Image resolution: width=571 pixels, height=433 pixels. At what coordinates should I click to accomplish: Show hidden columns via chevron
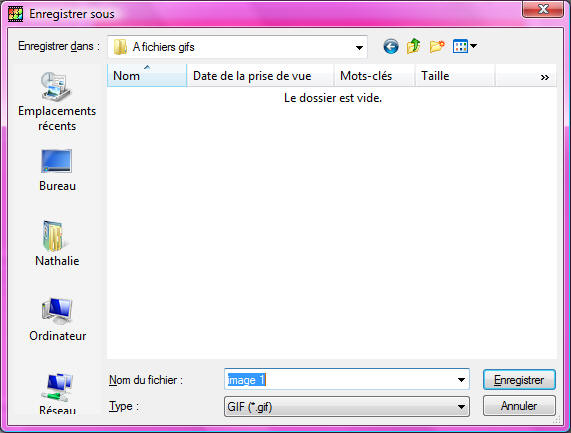(544, 77)
